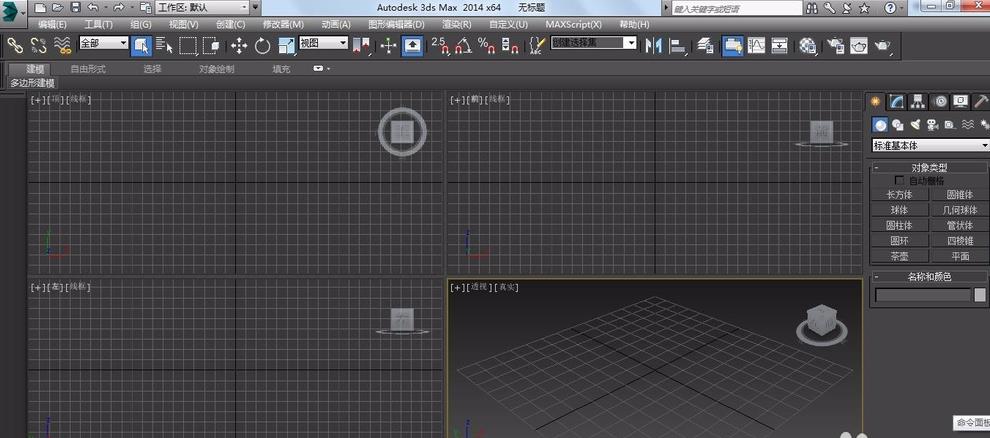Click the Open File folder icon
This screenshot has width=990, height=438.
coord(57,8)
